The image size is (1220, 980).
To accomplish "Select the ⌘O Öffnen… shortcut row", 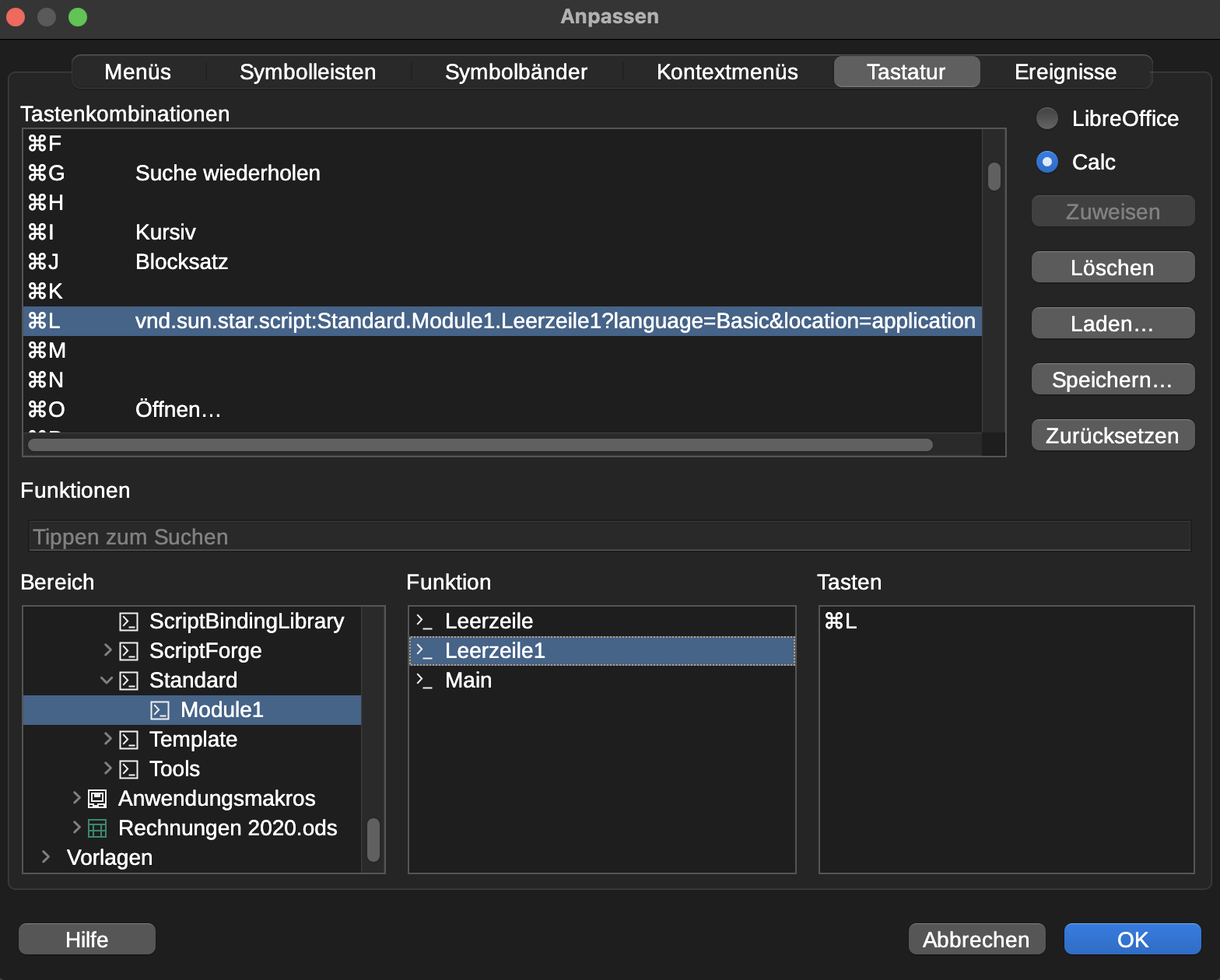I will [503, 410].
